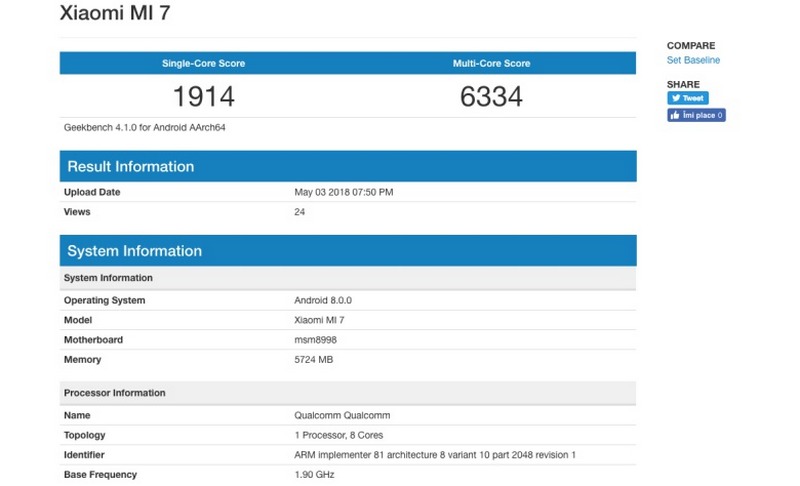800x486 pixels.
Task: Click 'Geekbench 4.1.0 for Android AArch64' text
Action: point(144,127)
